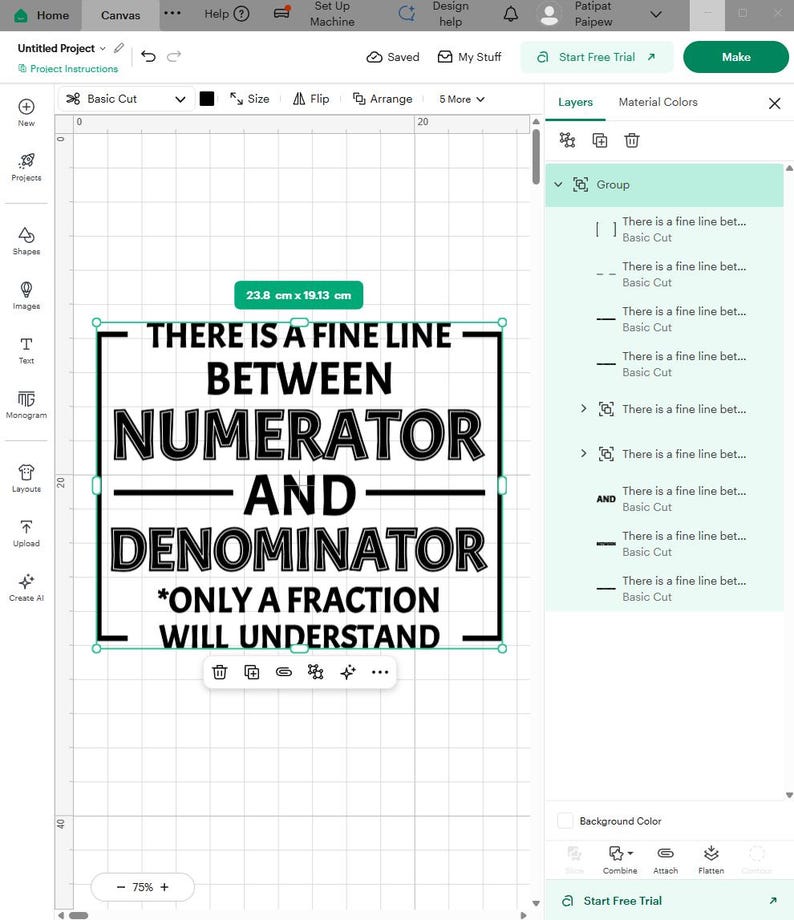Image resolution: width=794 pixels, height=920 pixels.
Task: Click the Flatten button
Action: (711, 860)
